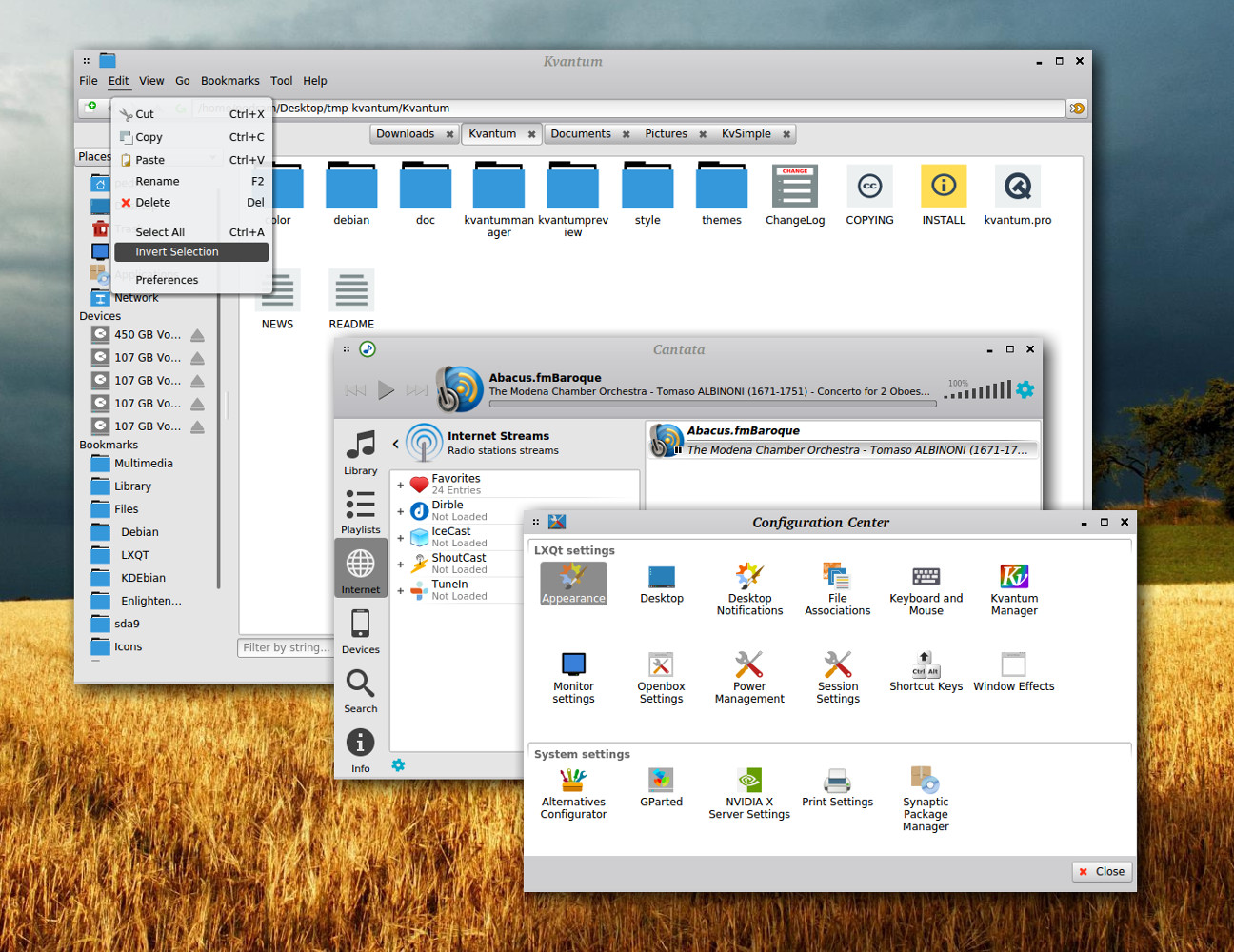Open the Bookmarks menu in file manager
The height and width of the screenshot is (952, 1234).
pos(230,81)
